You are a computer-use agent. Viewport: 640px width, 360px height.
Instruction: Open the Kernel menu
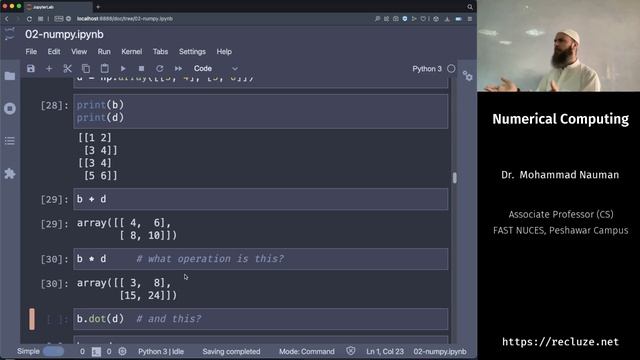[x=131, y=51]
